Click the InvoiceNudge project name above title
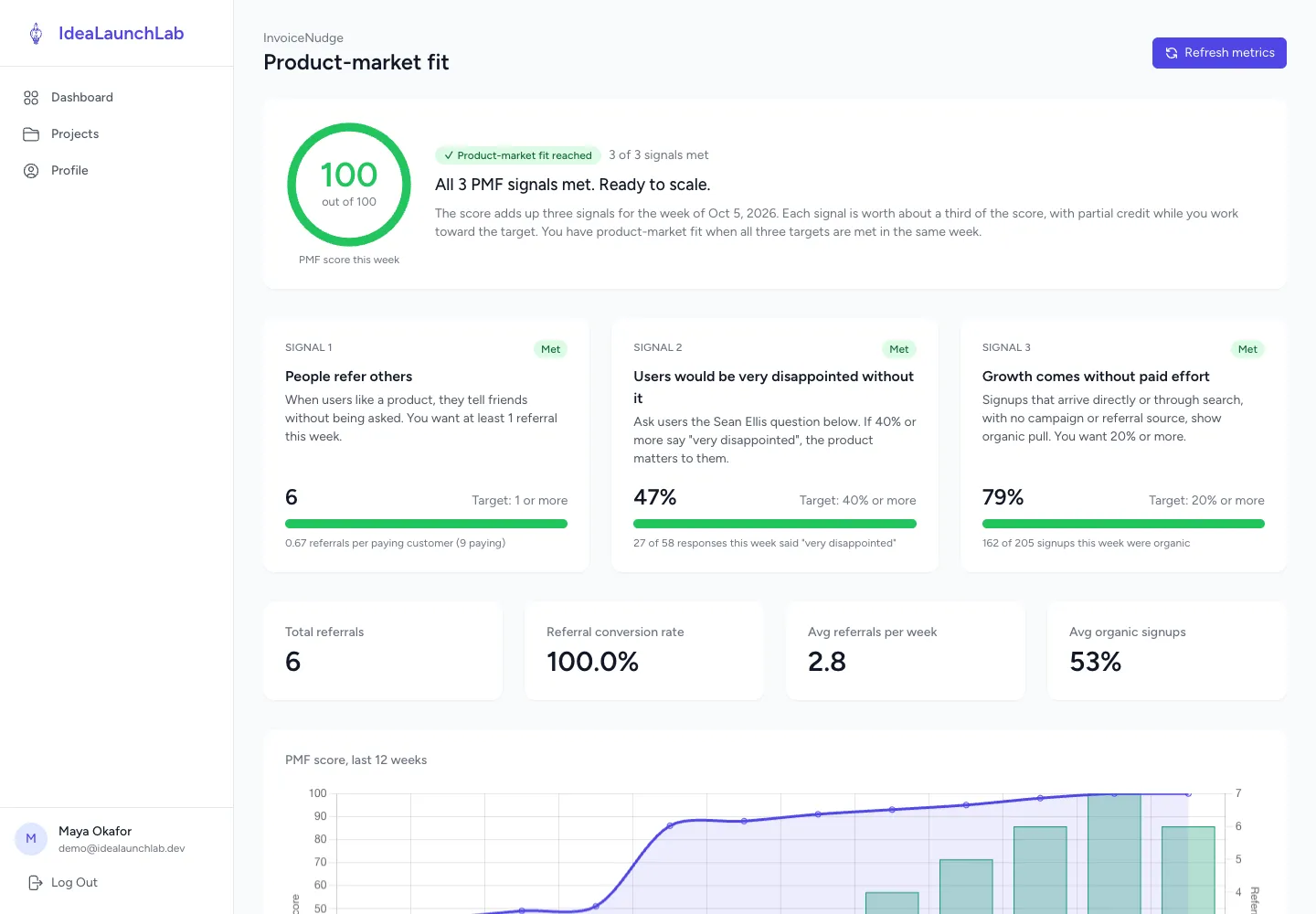Image resolution: width=1316 pixels, height=914 pixels. click(303, 38)
